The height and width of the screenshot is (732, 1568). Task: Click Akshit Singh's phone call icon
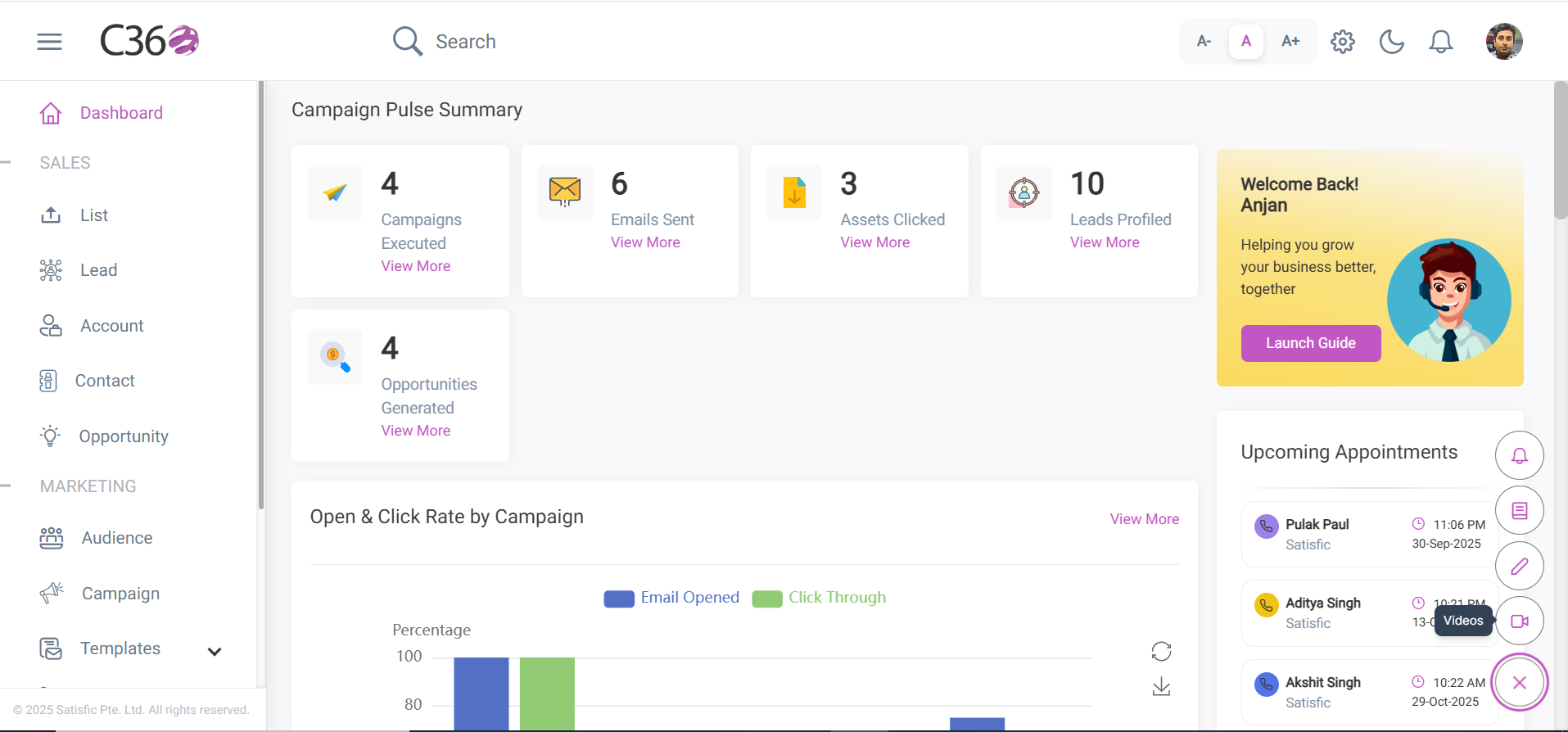coord(1267,685)
